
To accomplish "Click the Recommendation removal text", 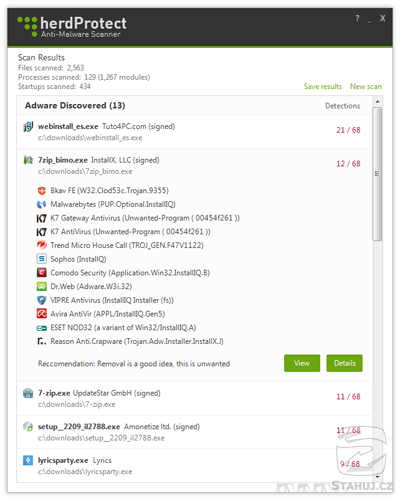I will [x=134, y=364].
